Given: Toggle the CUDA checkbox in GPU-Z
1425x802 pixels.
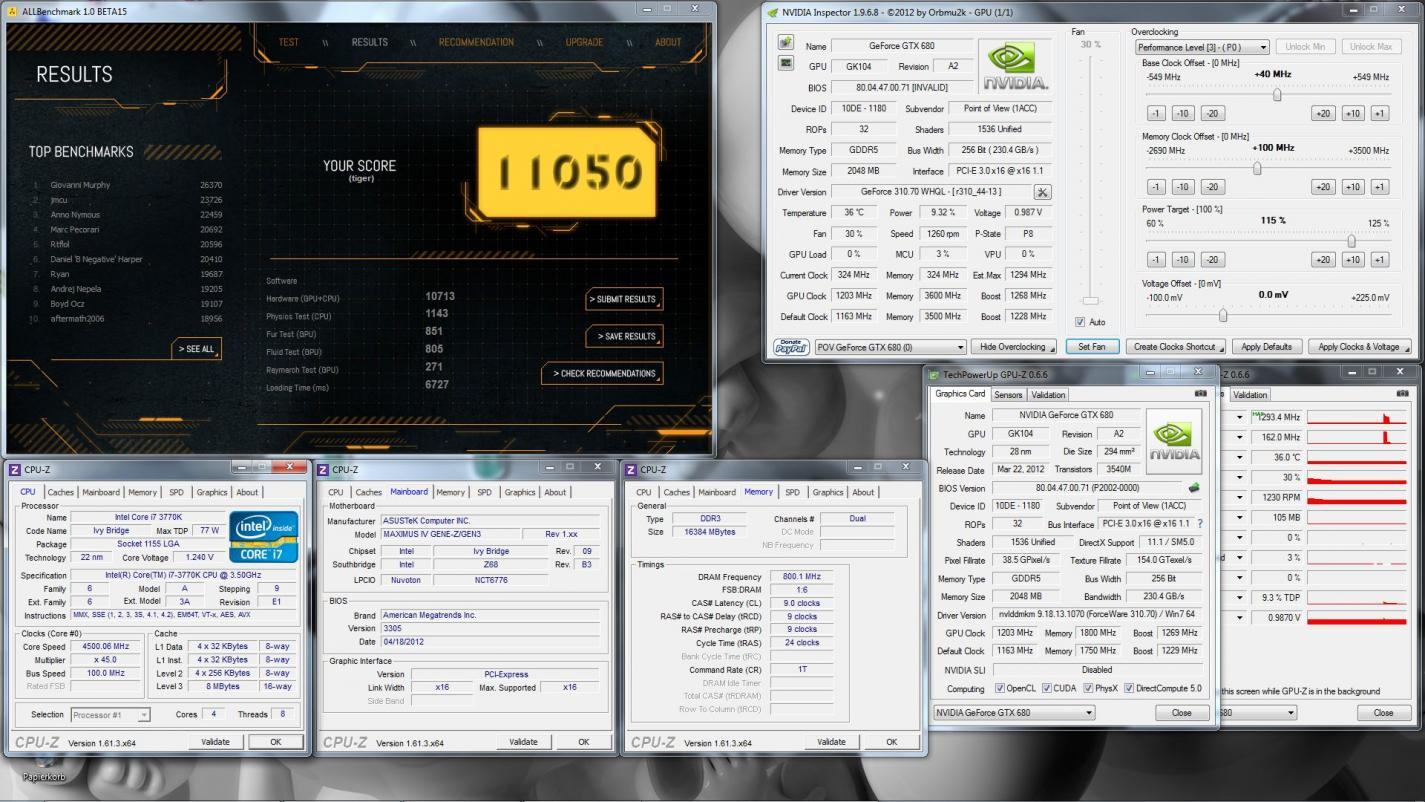Looking at the screenshot, I should coord(1046,689).
